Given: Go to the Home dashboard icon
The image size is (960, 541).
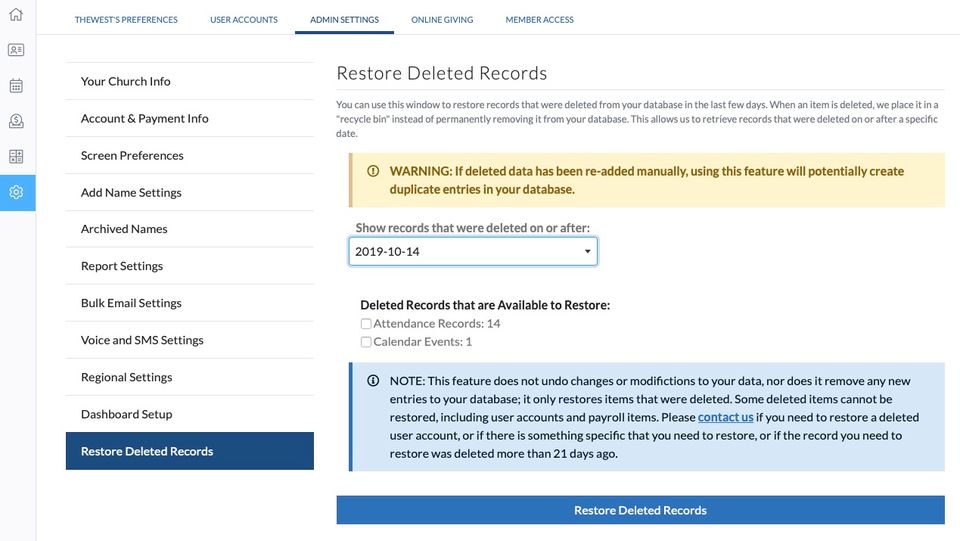Looking at the screenshot, I should [x=16, y=15].
